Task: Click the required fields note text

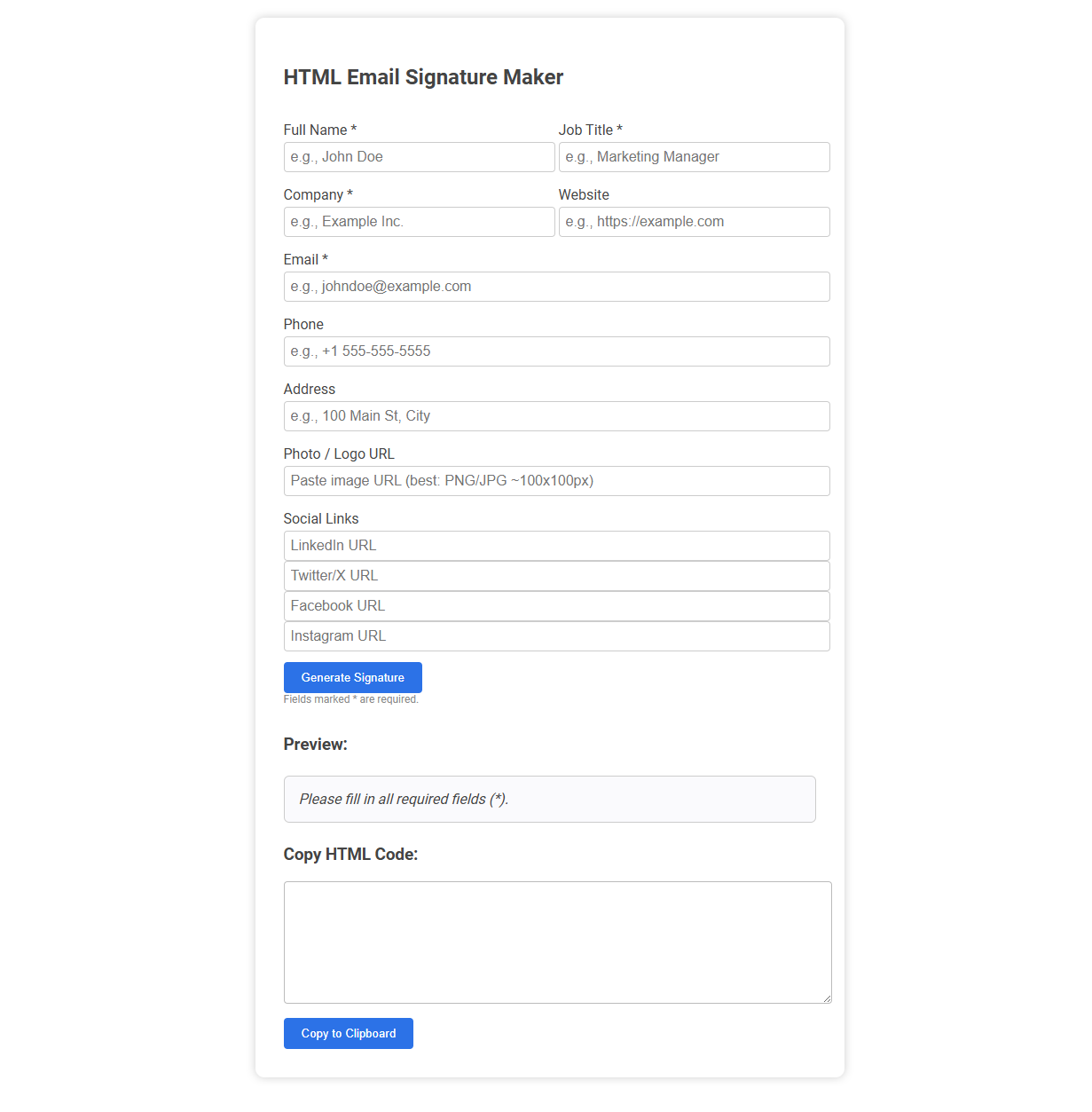Action: click(x=351, y=698)
